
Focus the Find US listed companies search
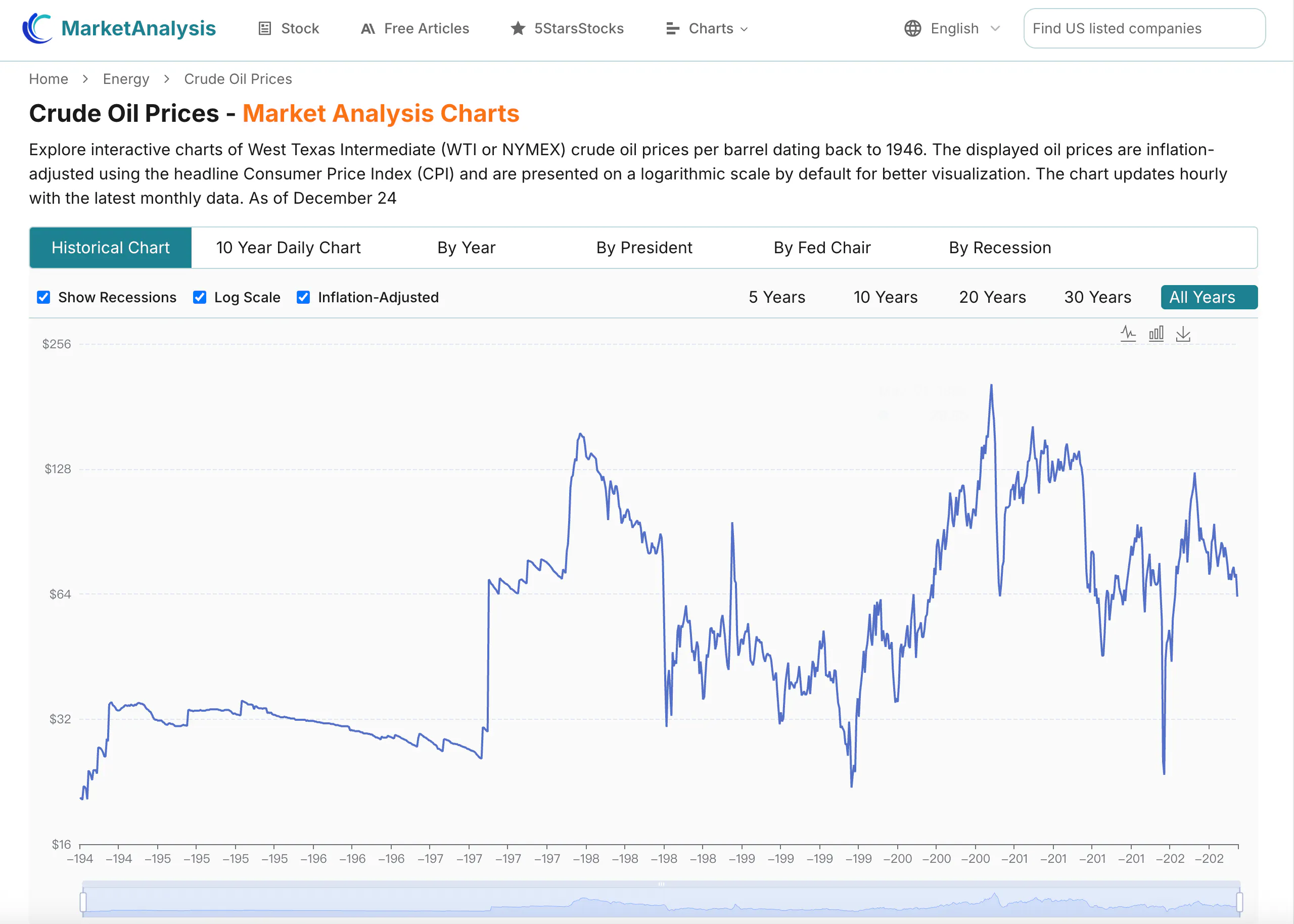tap(1144, 28)
